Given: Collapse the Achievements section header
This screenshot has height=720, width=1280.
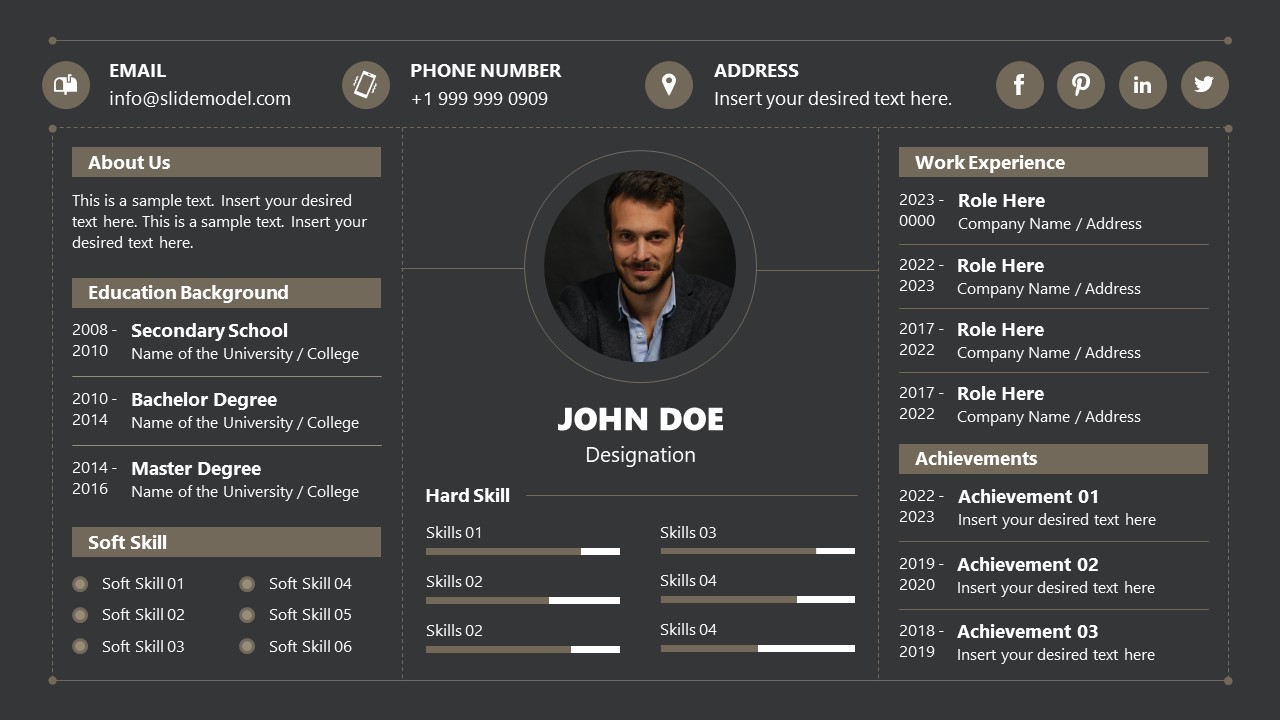Looking at the screenshot, I should 1053,459.
